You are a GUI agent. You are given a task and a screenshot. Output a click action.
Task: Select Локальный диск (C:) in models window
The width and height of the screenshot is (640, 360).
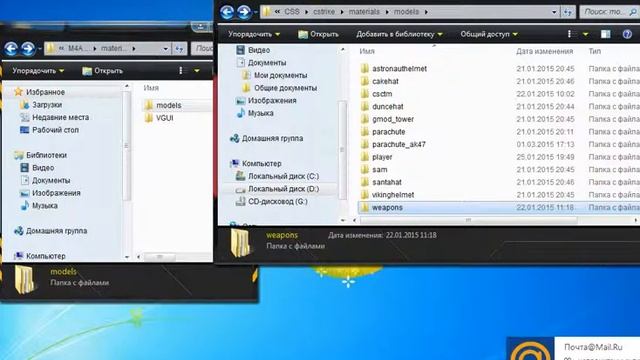pyautogui.click(x=278, y=176)
